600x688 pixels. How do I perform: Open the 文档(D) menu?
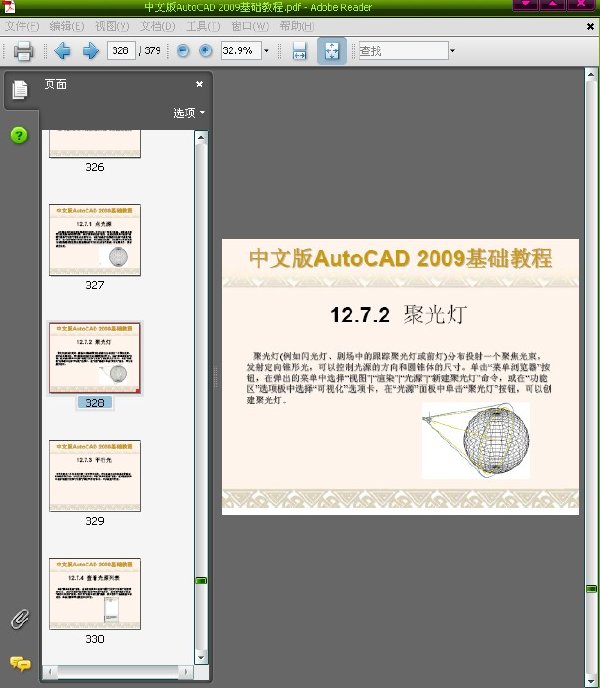pyautogui.click(x=158, y=26)
